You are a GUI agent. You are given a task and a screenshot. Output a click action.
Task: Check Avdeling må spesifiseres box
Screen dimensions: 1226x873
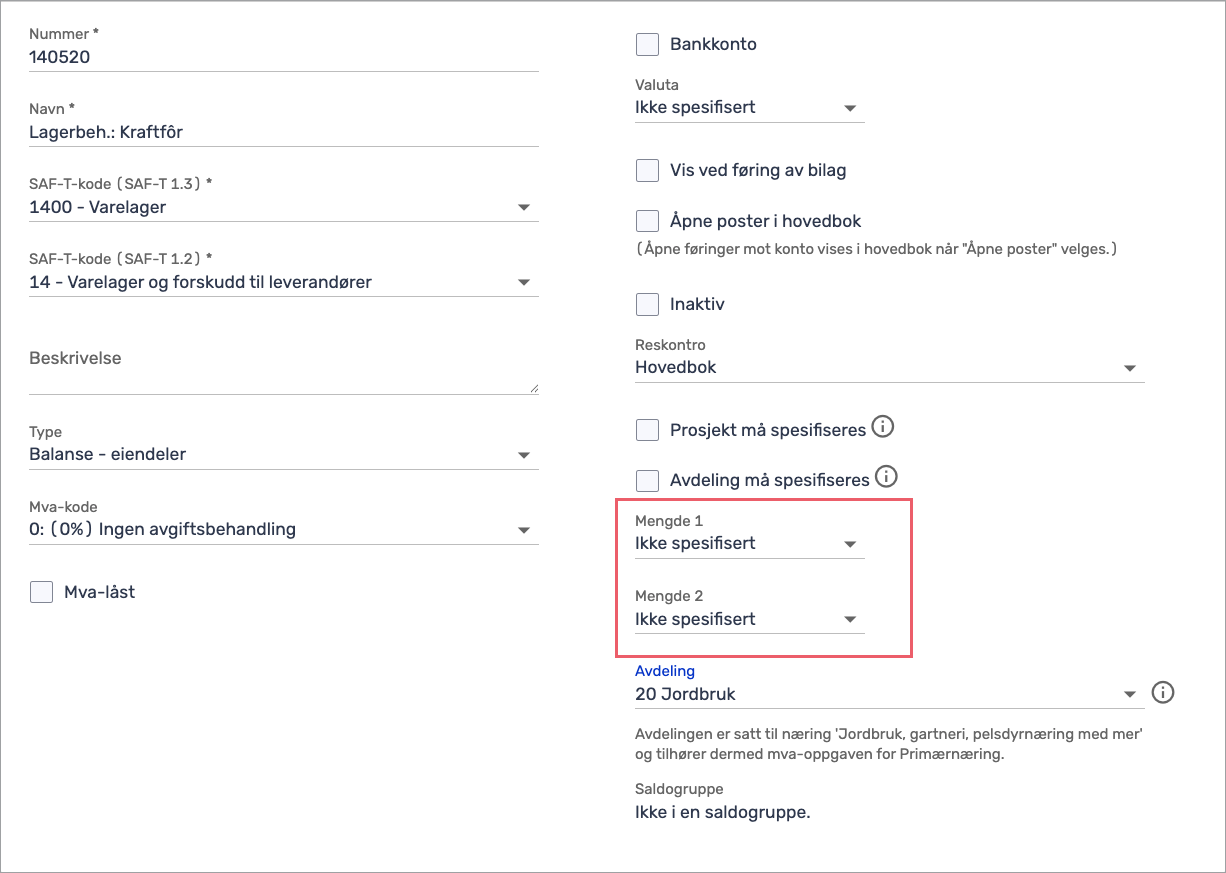pos(648,480)
